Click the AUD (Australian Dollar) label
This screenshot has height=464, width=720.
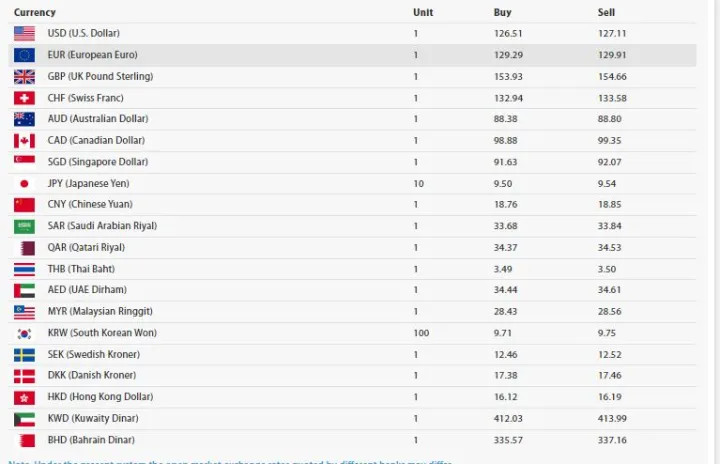coord(98,119)
